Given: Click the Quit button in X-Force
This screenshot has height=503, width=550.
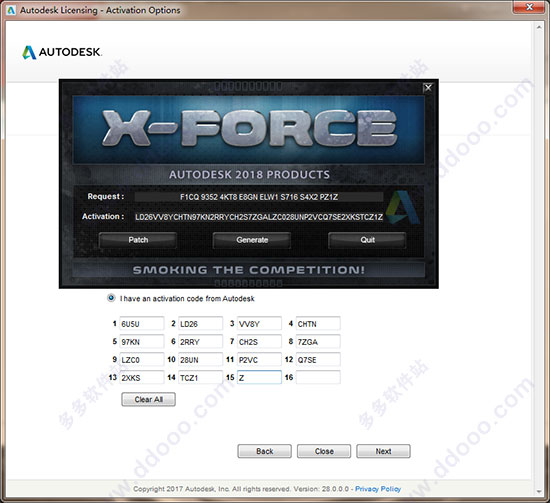Looking at the screenshot, I should [x=367, y=240].
